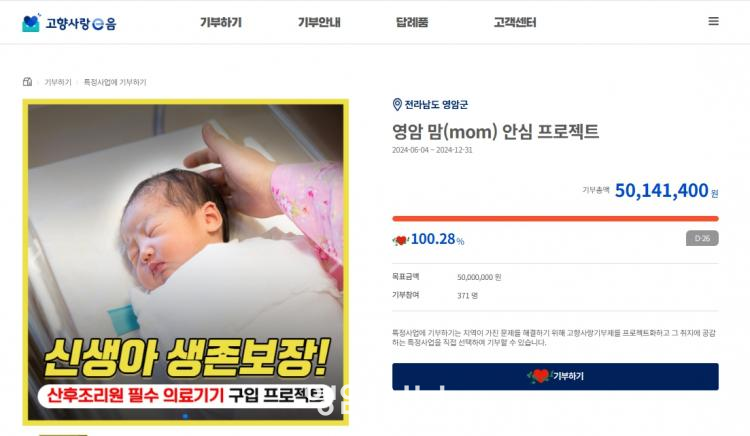
Task: Open the hamburger menu icon
Action: coord(713,21)
